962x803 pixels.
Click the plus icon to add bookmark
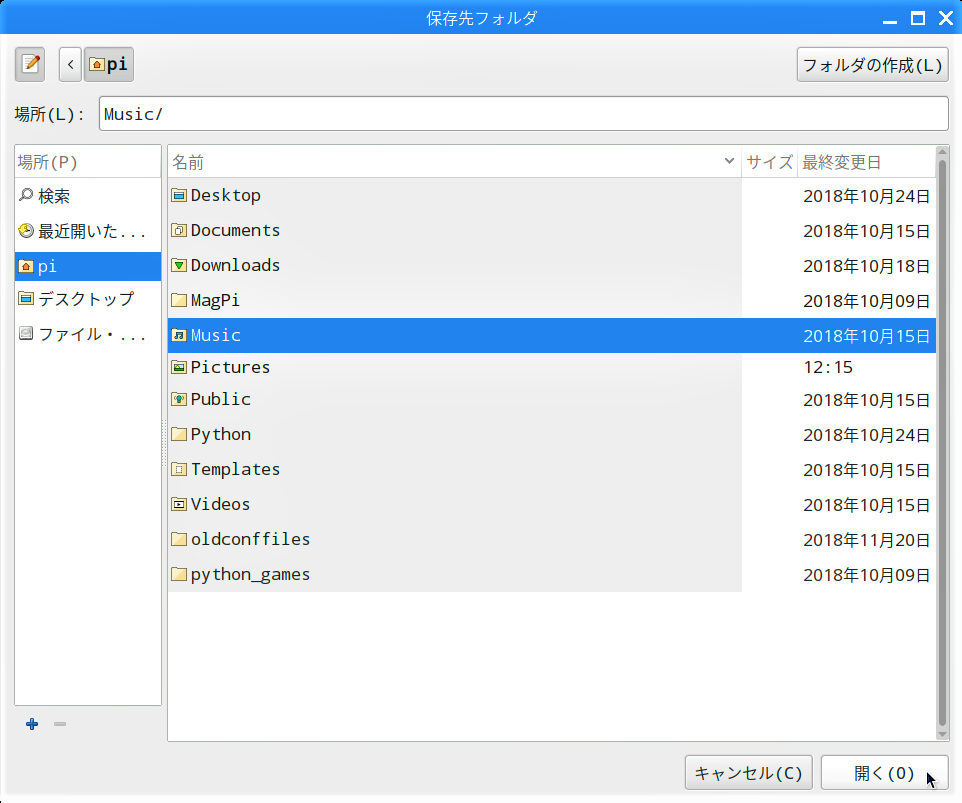32,724
